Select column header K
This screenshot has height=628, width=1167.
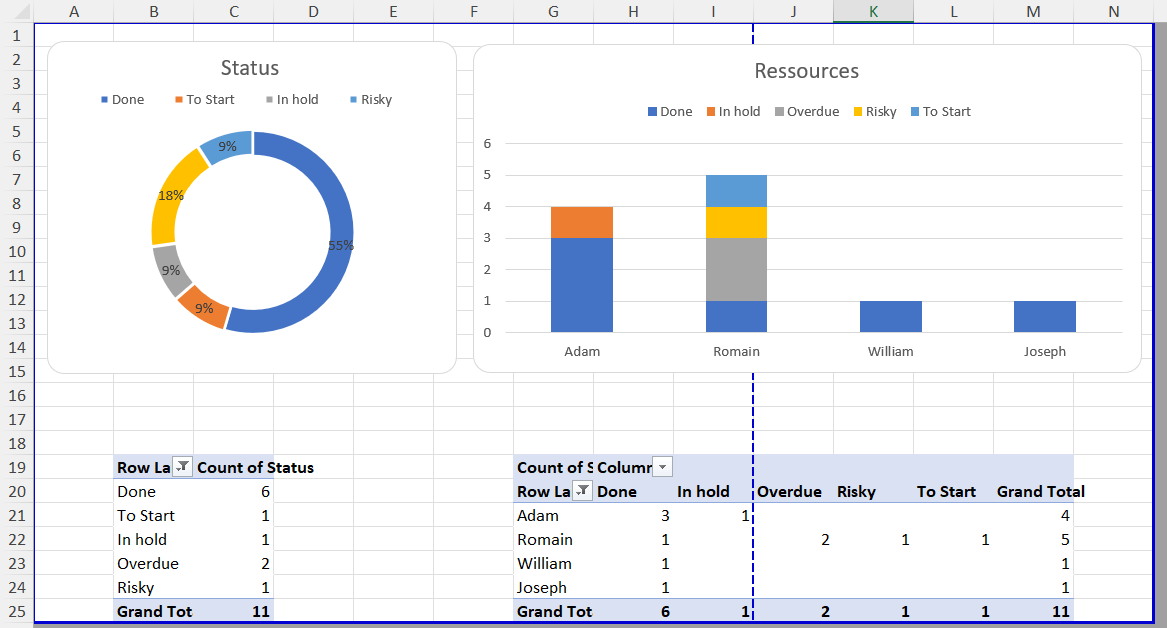(873, 11)
